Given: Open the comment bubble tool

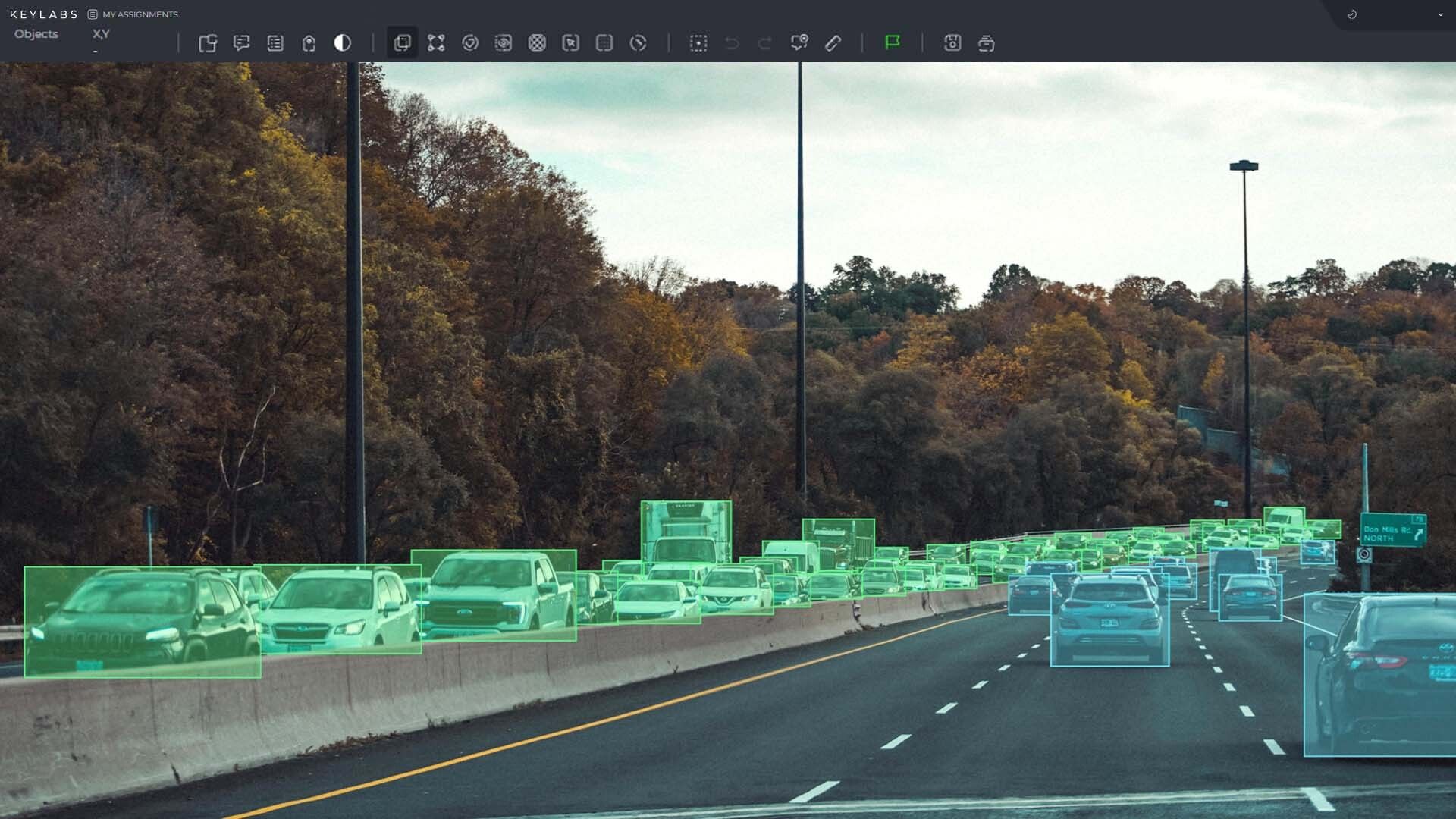Looking at the screenshot, I should pos(242,44).
